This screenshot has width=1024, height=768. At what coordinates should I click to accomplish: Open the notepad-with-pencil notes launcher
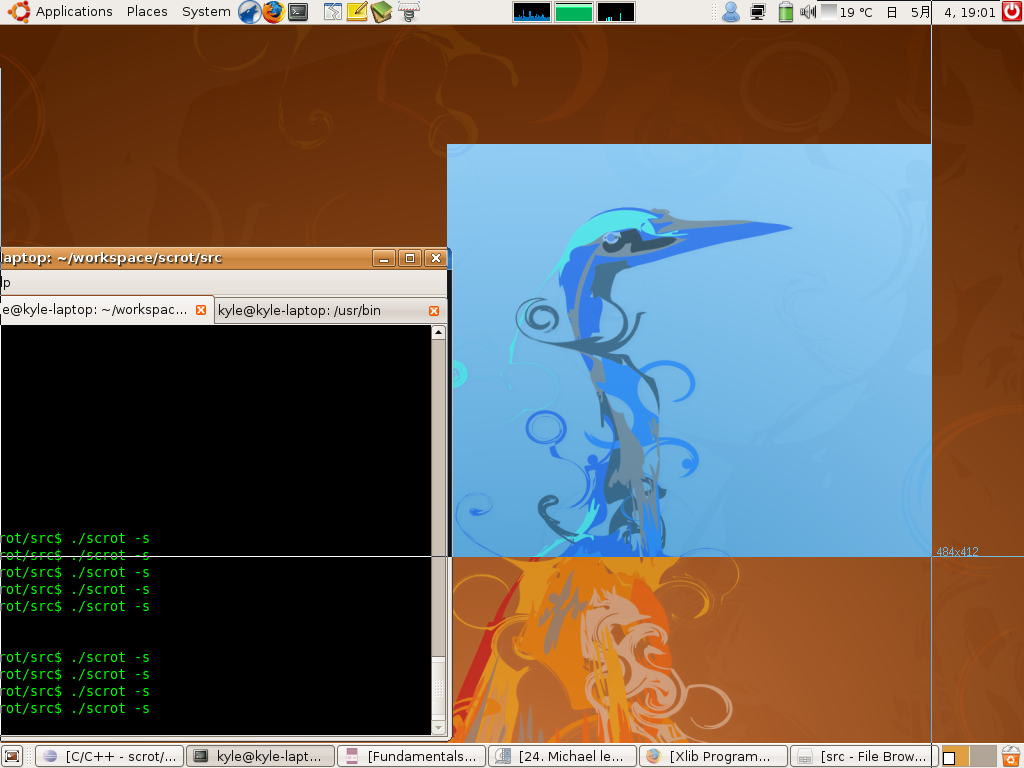(x=357, y=12)
